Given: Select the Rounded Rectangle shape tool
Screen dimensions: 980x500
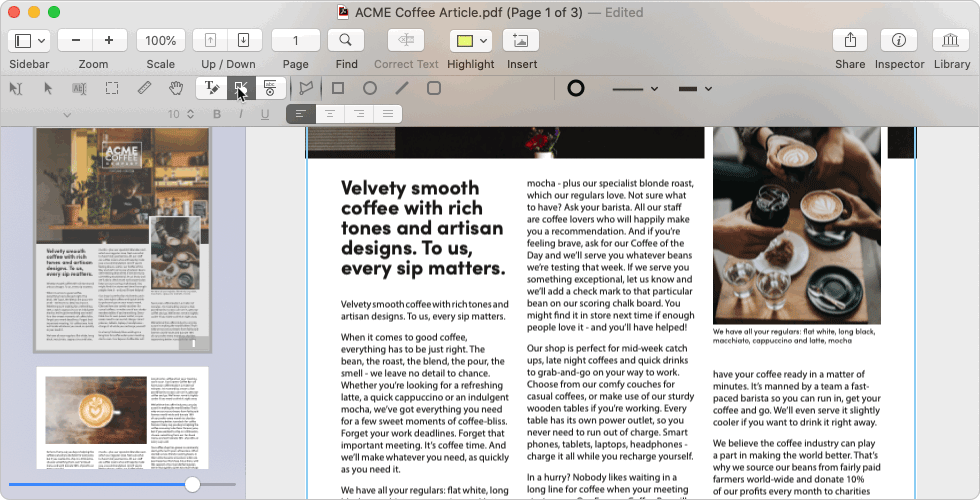Looking at the screenshot, I should coord(434,89).
